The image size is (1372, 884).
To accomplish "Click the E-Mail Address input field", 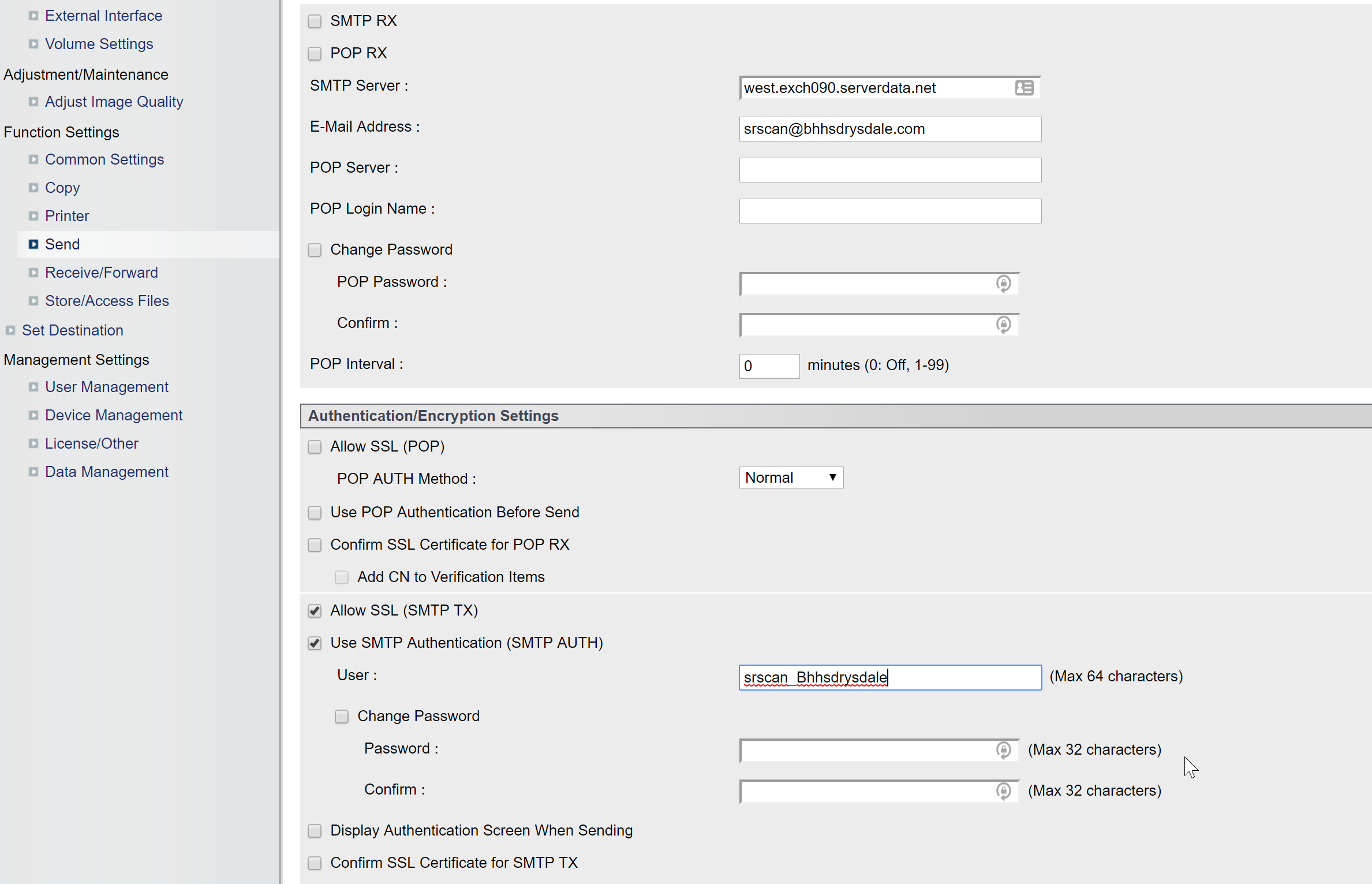I will pyautogui.click(x=889, y=129).
